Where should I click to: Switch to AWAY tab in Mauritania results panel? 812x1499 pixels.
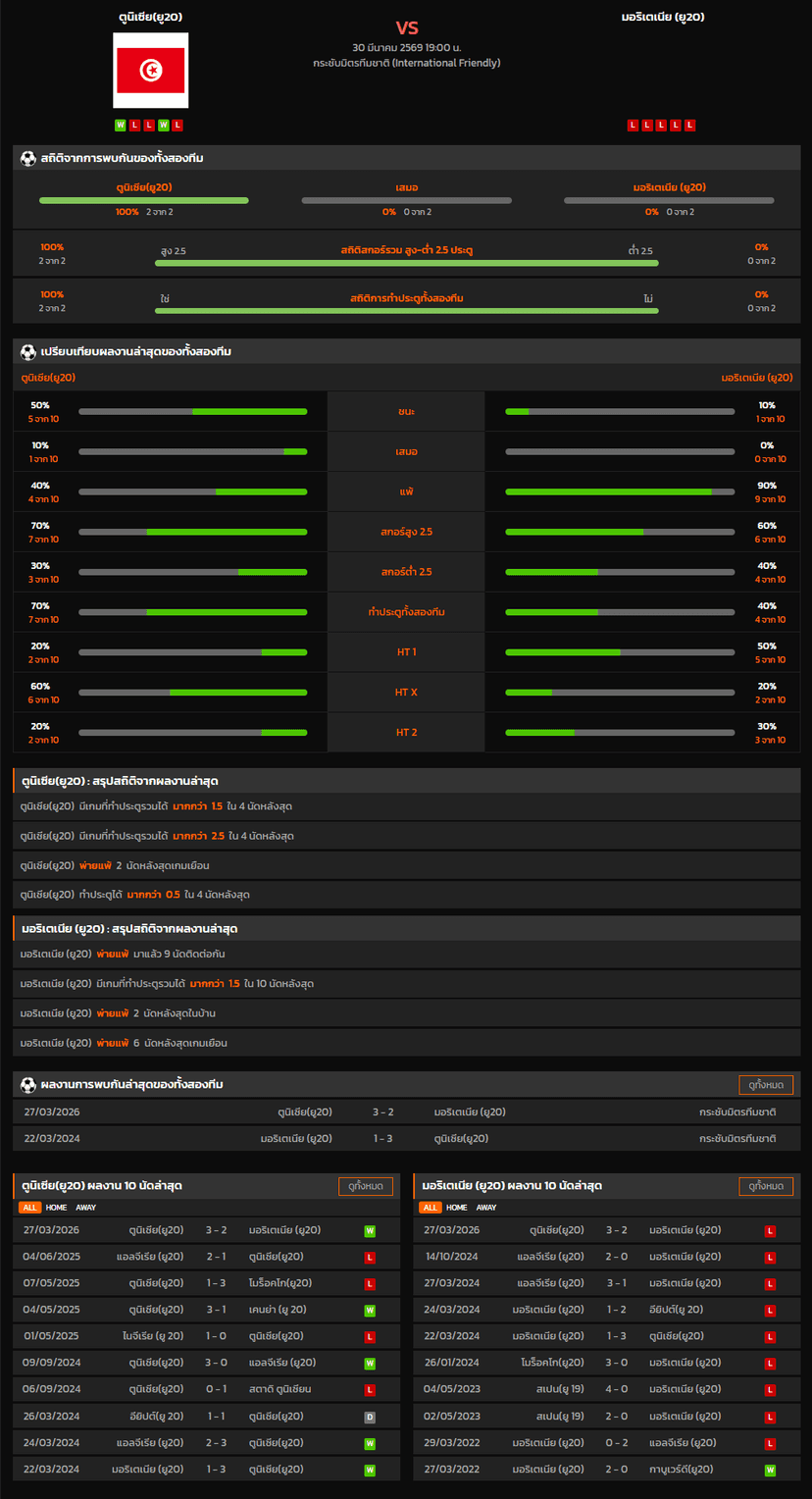point(486,1208)
